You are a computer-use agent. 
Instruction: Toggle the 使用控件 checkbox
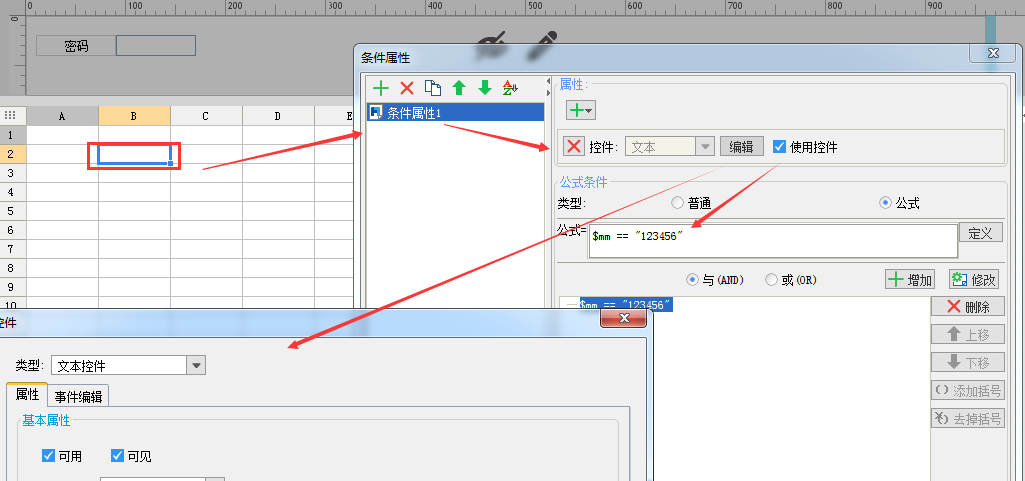(779, 147)
